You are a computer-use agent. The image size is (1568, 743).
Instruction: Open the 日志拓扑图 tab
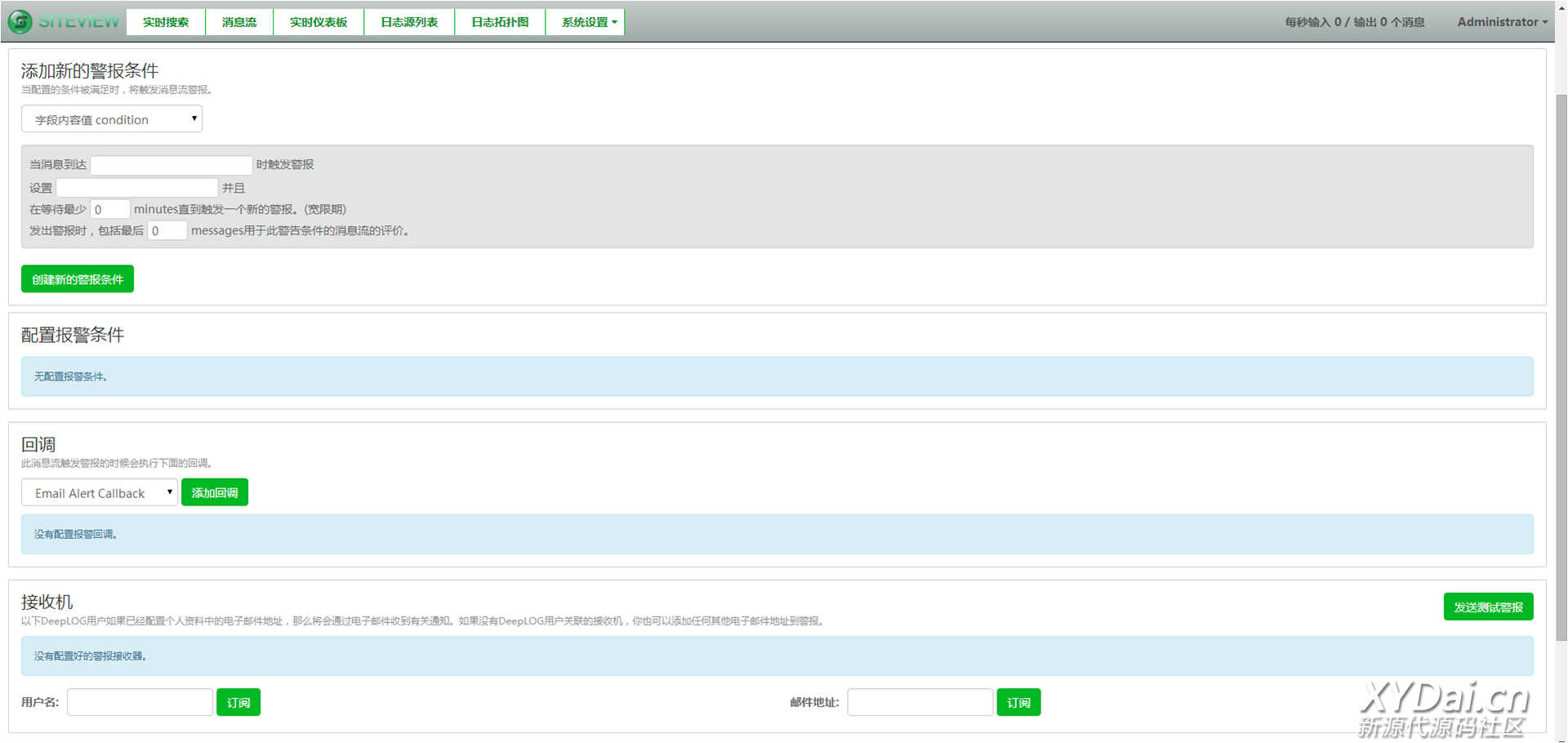pos(500,22)
